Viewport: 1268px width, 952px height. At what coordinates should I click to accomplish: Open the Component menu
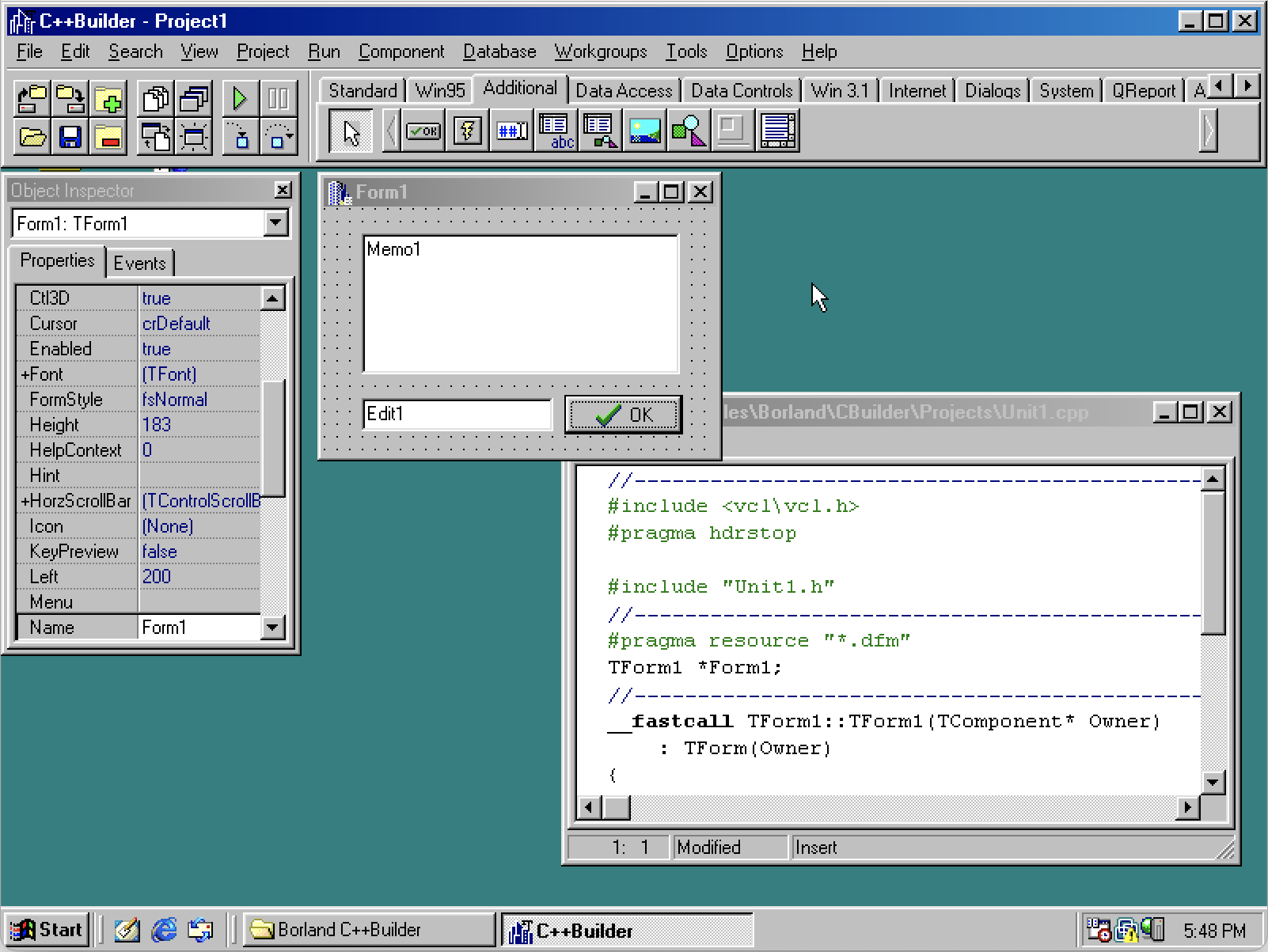pos(401,51)
